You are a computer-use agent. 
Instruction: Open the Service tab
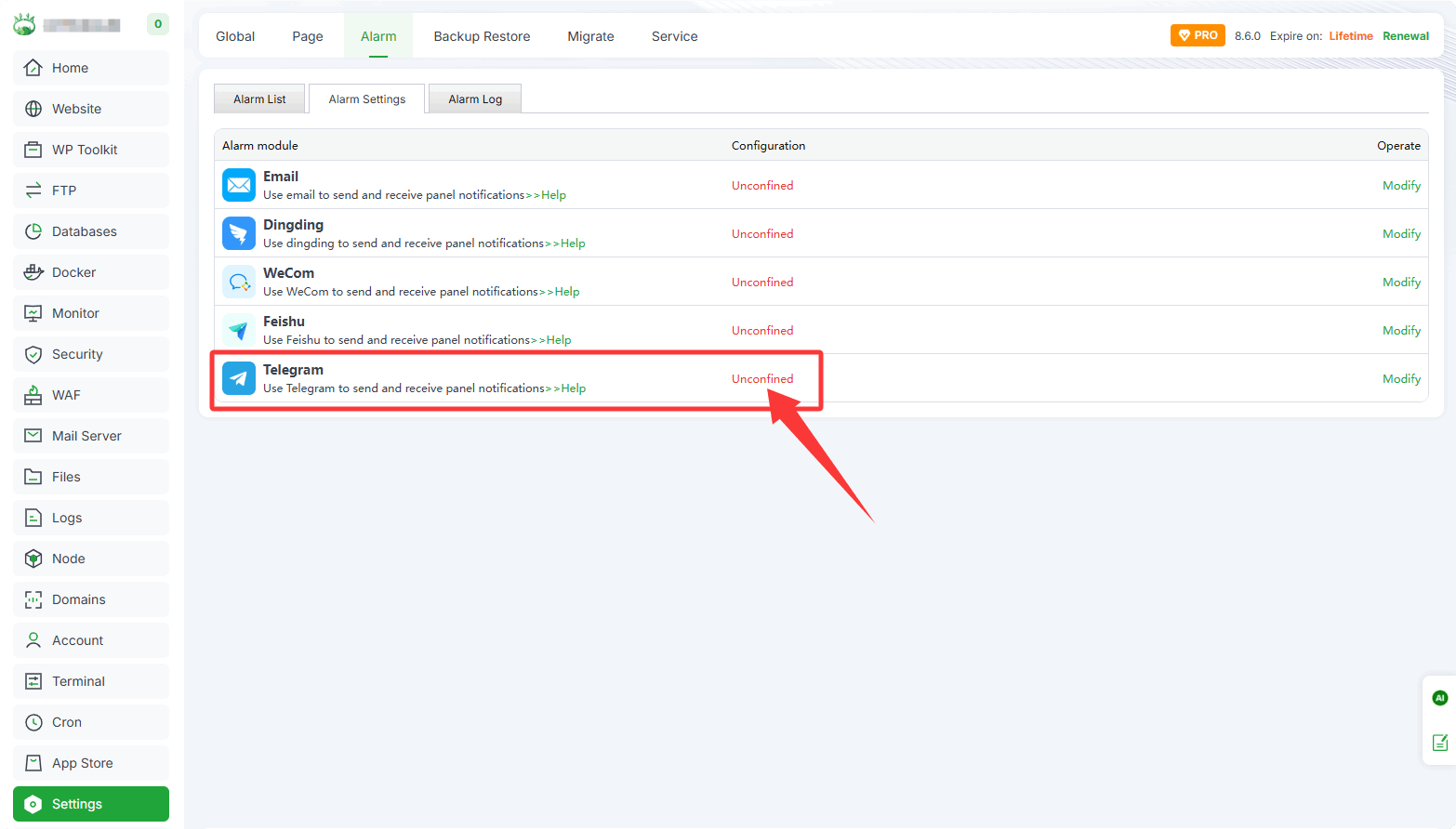tap(675, 36)
